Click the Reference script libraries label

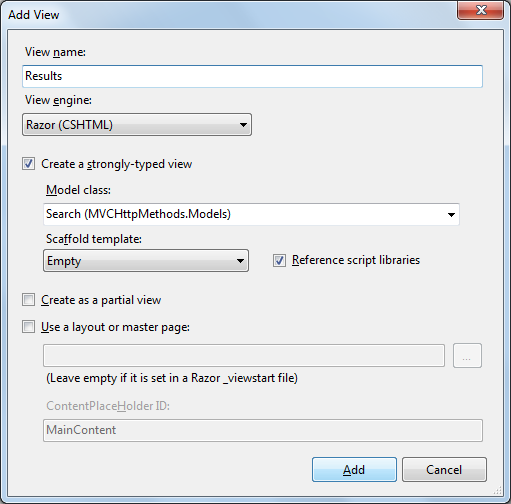(x=356, y=260)
